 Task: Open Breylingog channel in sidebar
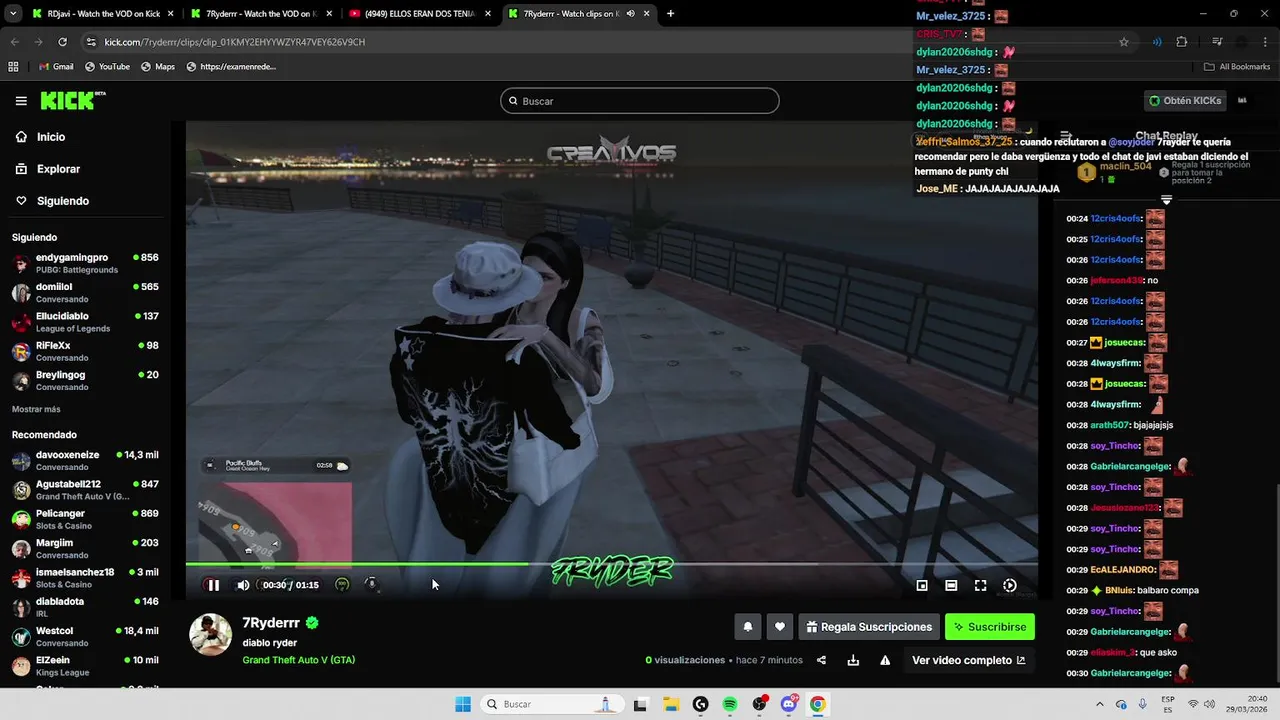[85, 380]
